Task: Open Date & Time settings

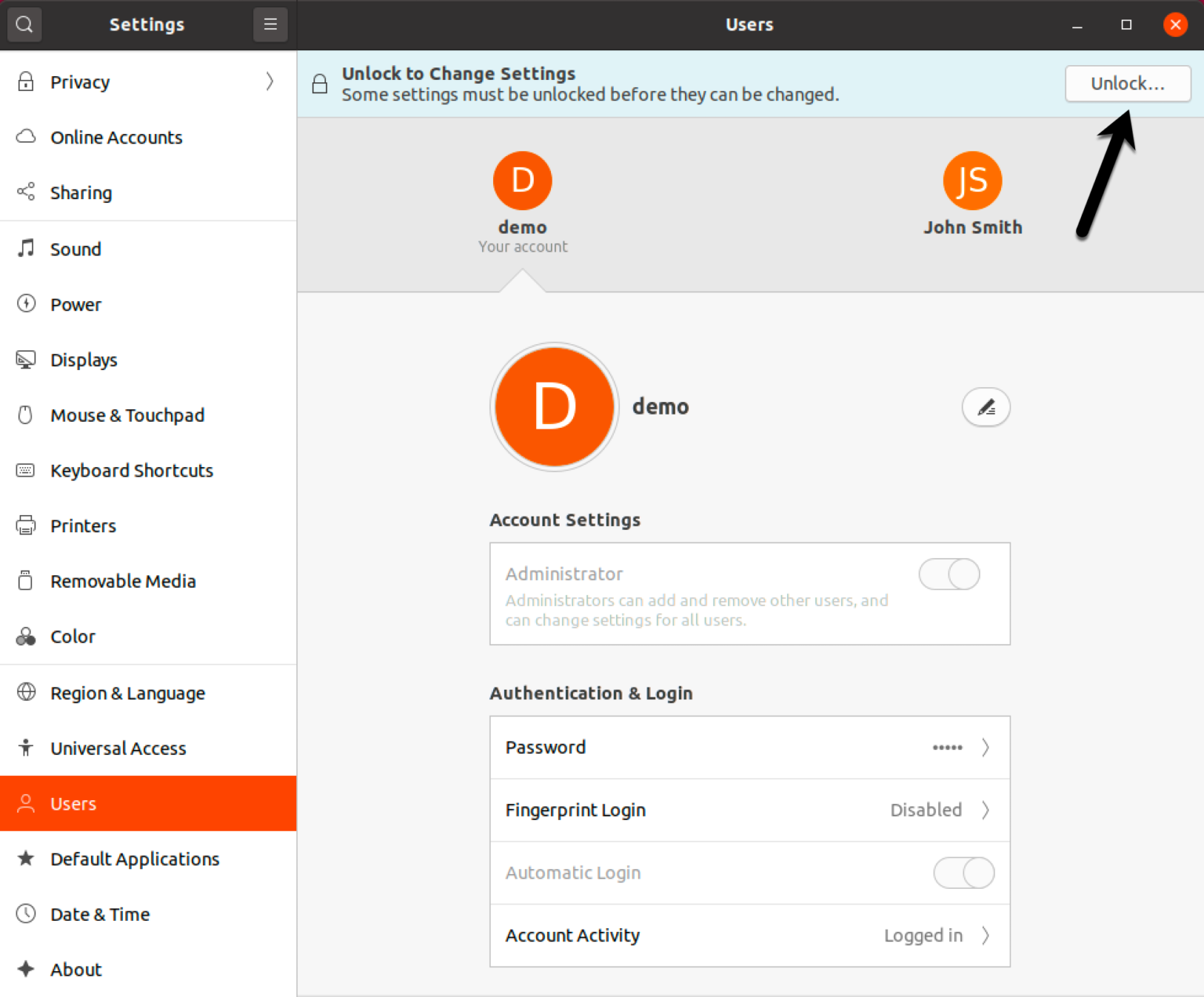Action: [x=100, y=914]
